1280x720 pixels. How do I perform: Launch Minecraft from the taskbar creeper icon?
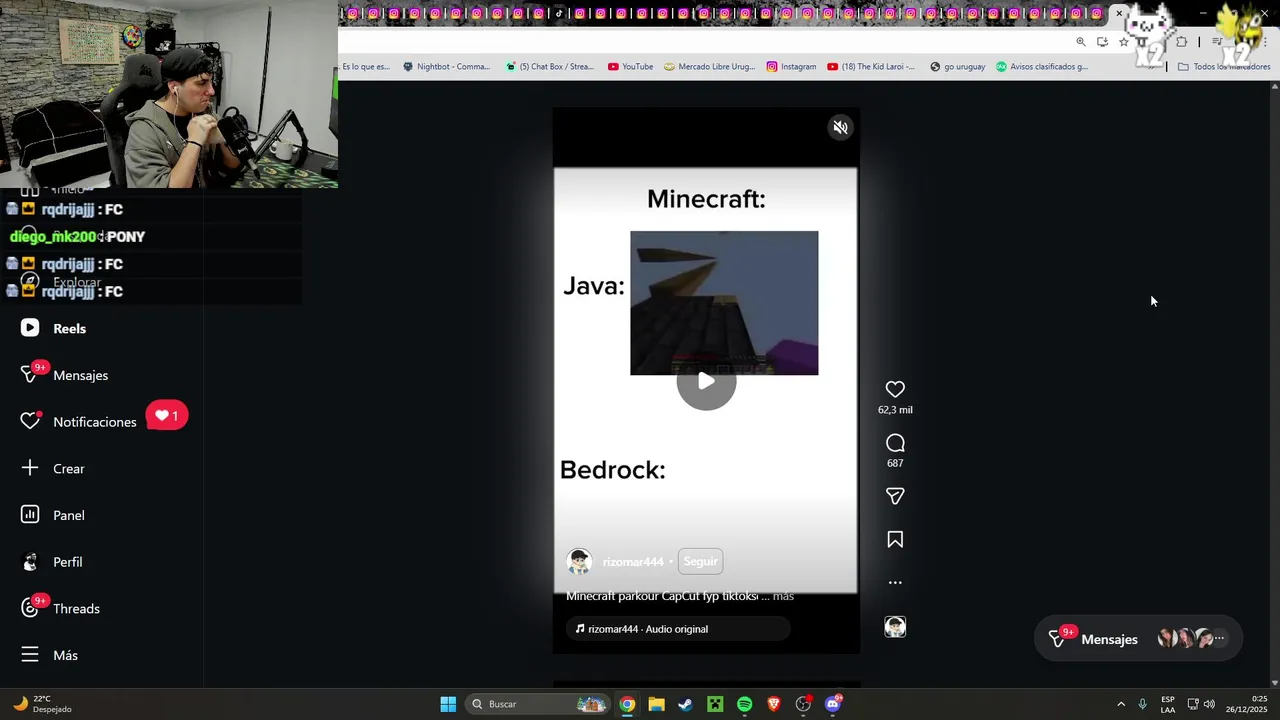click(715, 704)
